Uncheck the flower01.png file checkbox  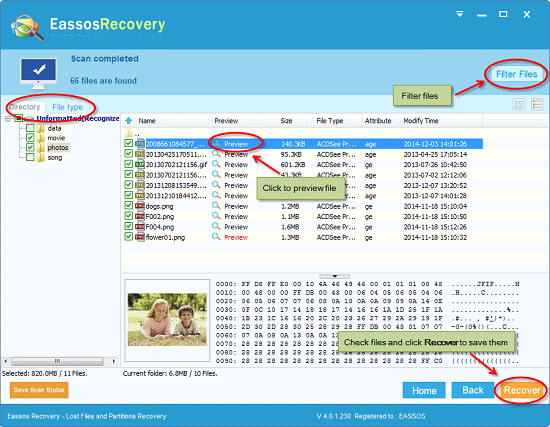(x=128, y=237)
